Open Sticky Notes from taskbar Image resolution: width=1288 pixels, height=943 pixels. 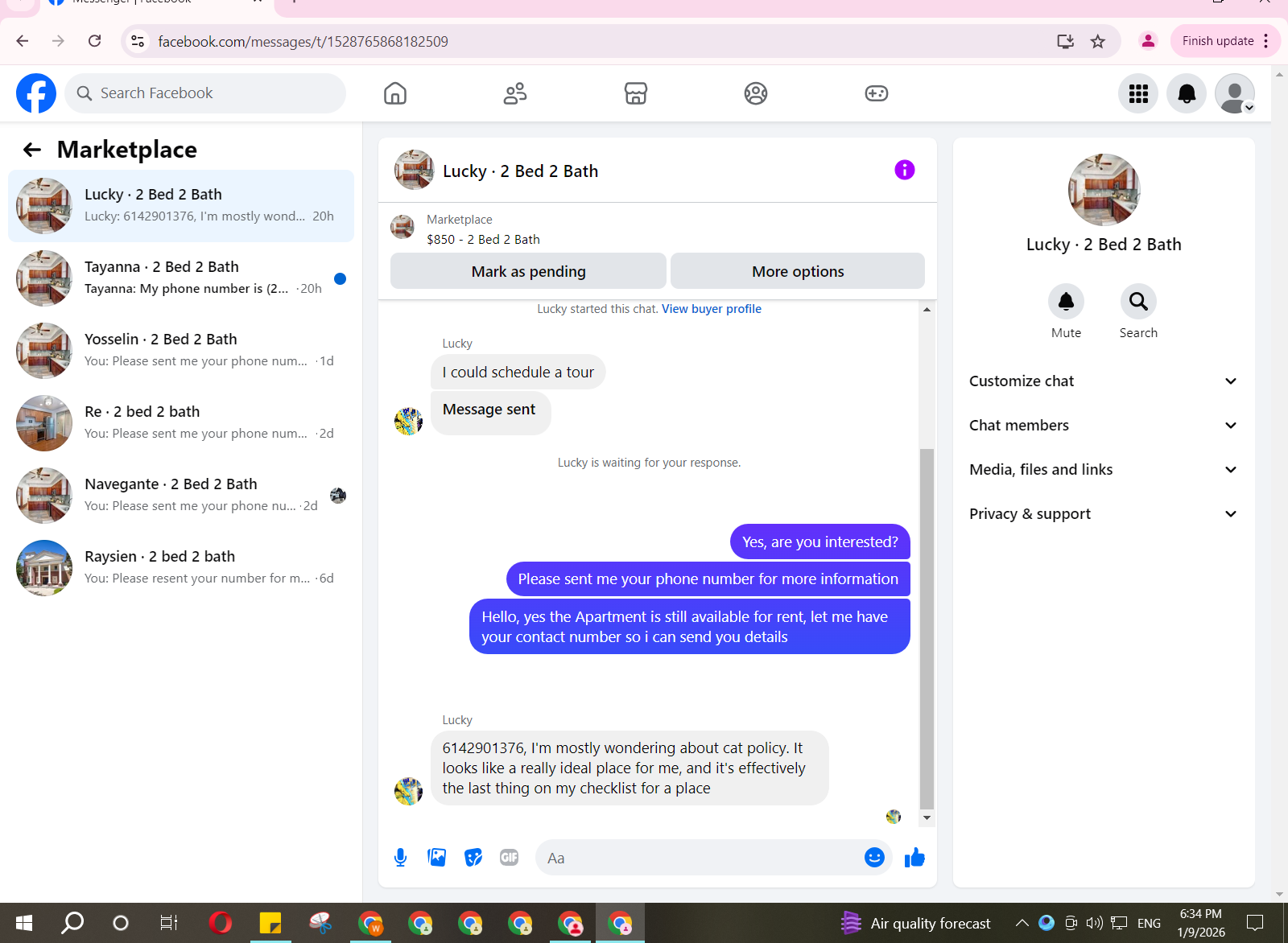click(x=270, y=923)
